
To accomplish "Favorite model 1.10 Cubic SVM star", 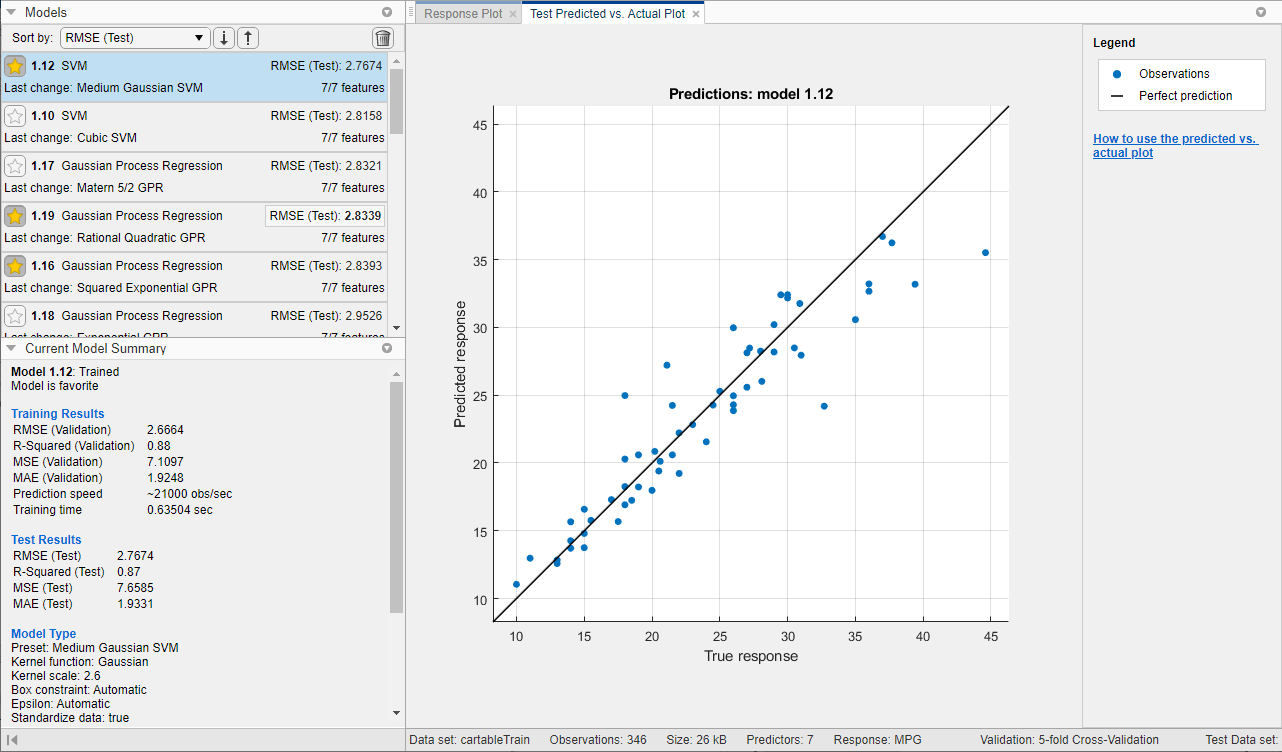I will click(x=15, y=116).
